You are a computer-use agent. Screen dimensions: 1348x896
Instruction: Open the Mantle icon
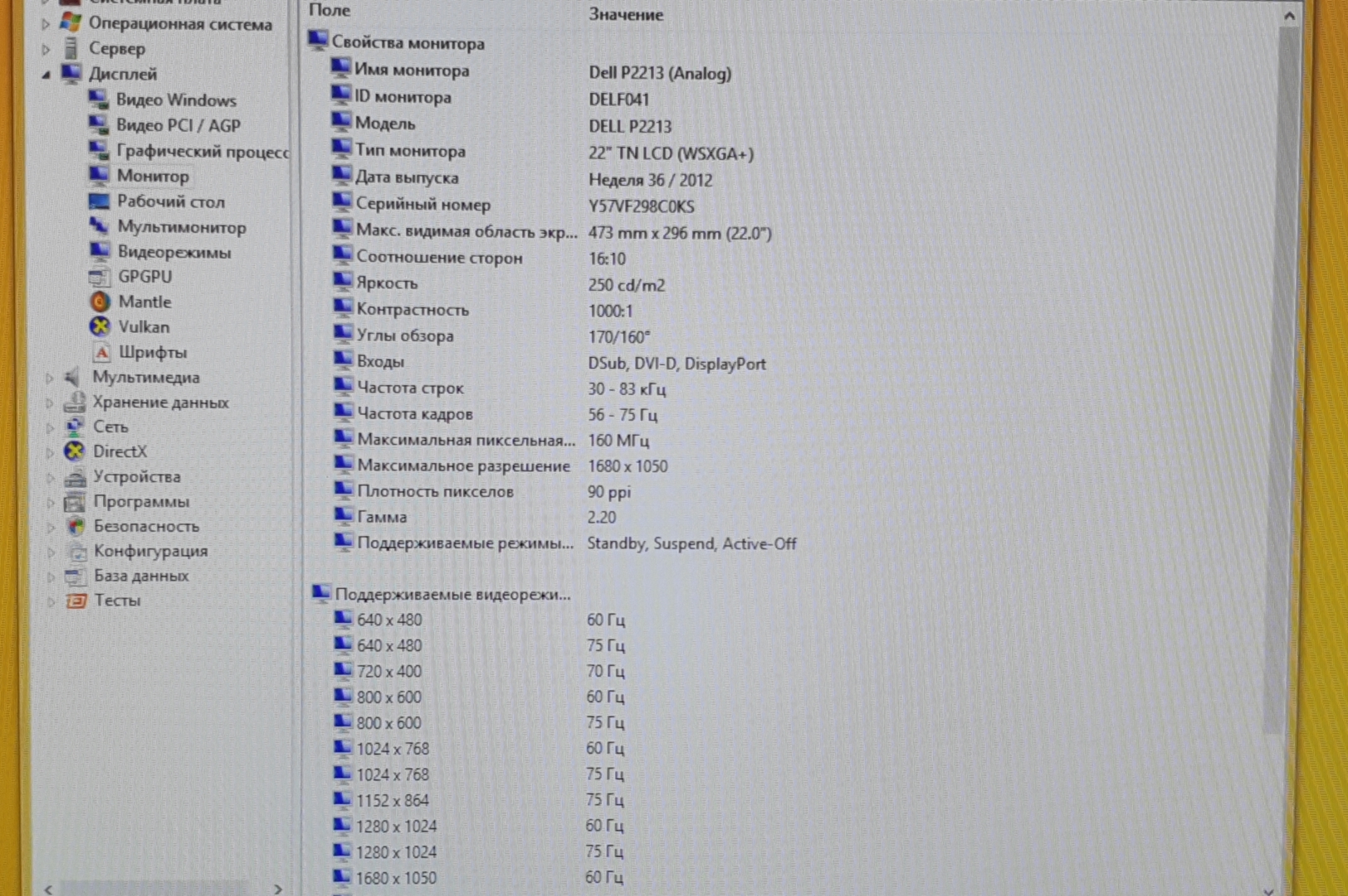[100, 301]
